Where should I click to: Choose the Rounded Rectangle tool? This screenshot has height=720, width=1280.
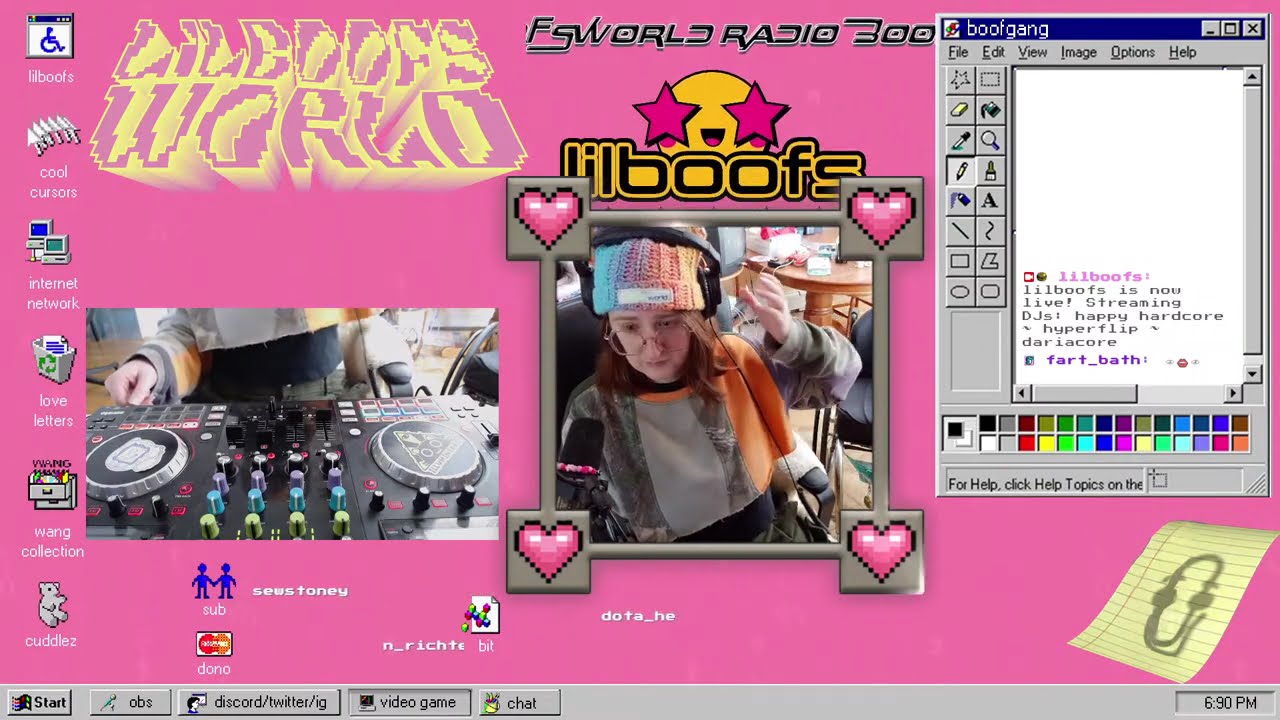[x=990, y=292]
